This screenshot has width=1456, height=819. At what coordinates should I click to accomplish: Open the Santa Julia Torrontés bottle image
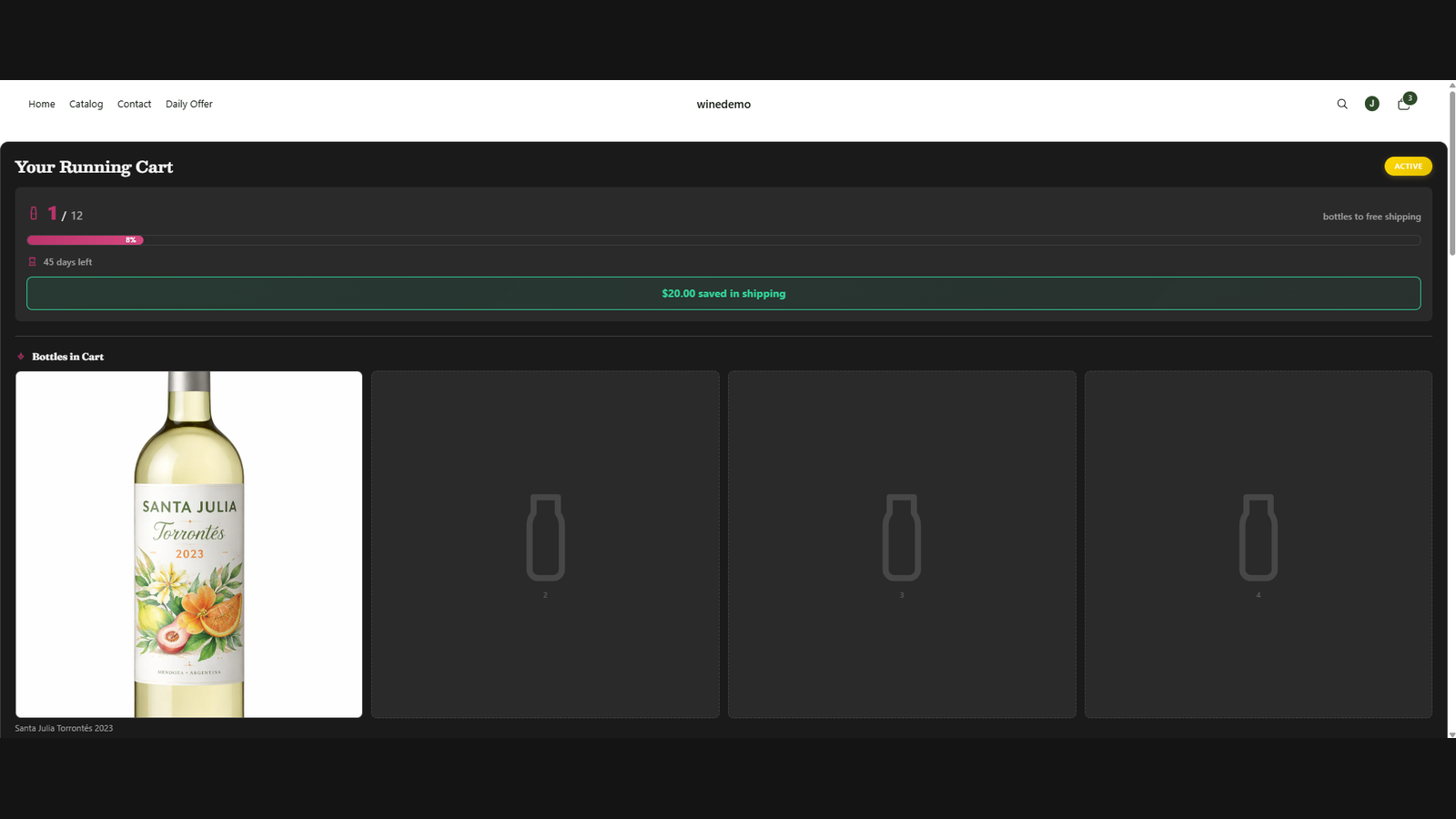click(x=189, y=544)
